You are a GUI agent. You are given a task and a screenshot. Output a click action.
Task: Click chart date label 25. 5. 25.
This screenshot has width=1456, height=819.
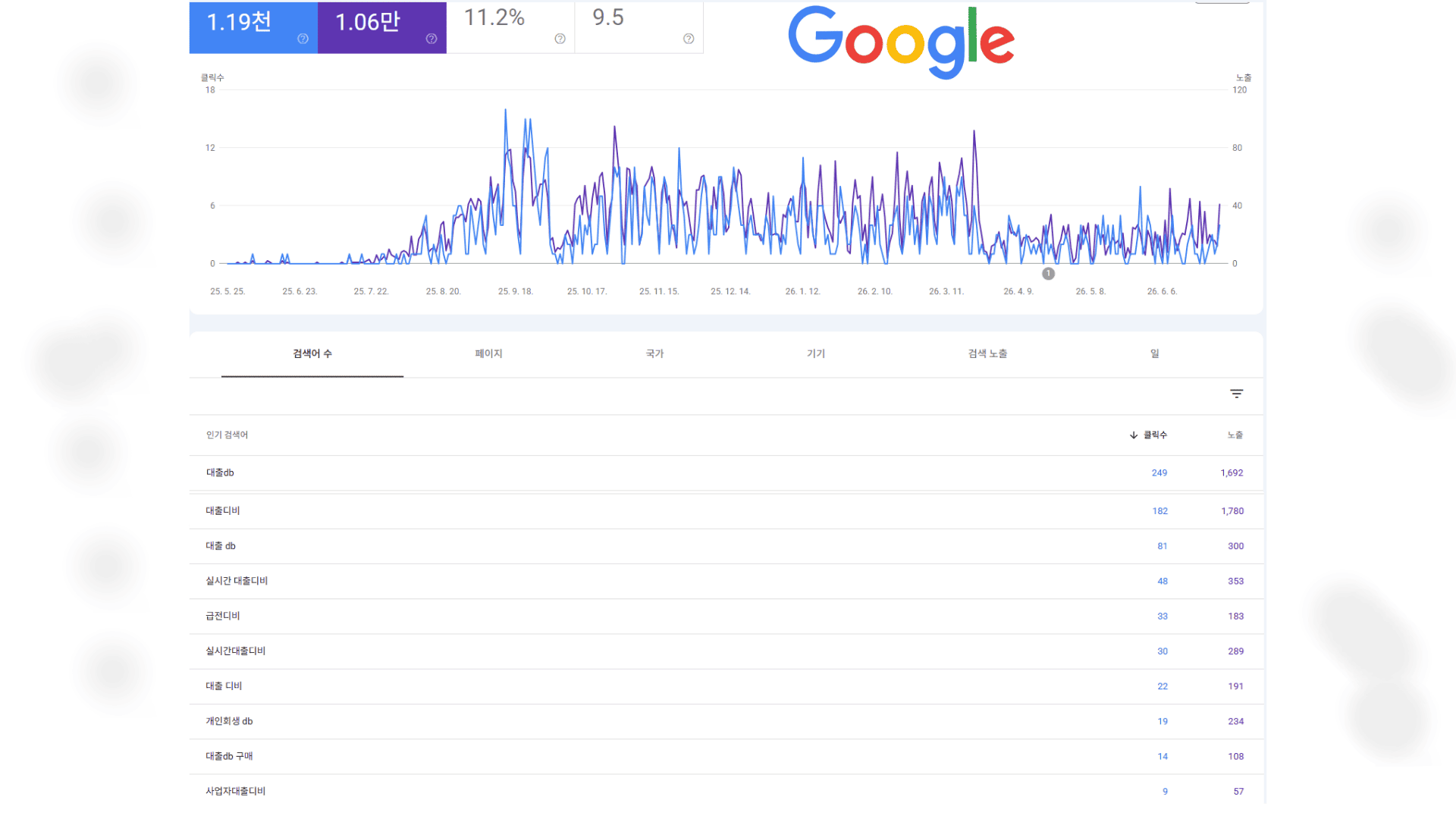[227, 292]
